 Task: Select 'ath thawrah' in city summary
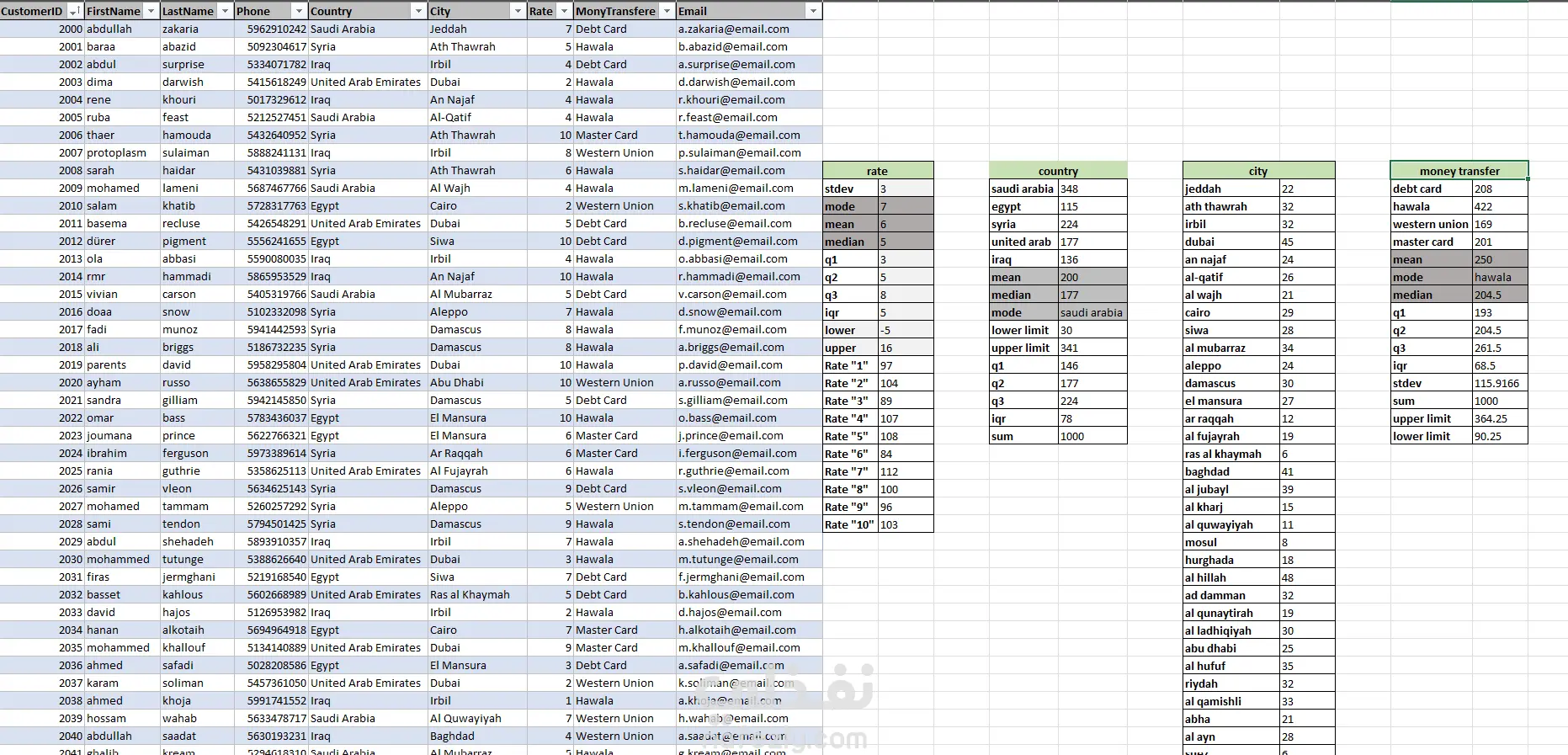(x=1231, y=206)
